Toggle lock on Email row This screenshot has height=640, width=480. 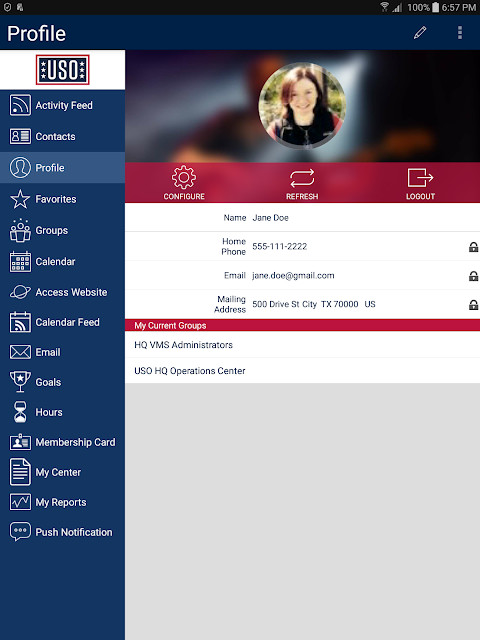[473, 276]
